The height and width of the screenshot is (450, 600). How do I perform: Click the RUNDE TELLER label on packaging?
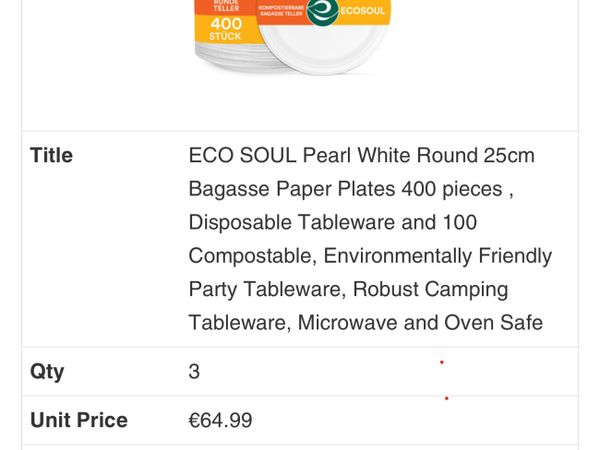(x=226, y=5)
